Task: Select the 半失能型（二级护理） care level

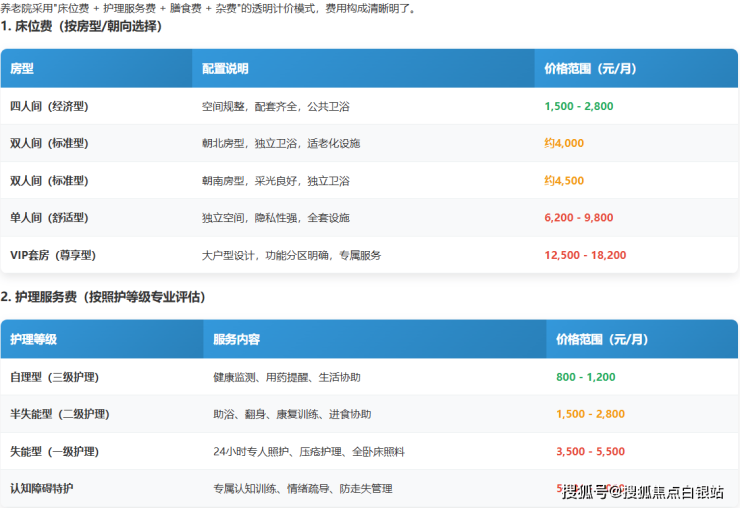Action: point(59,414)
